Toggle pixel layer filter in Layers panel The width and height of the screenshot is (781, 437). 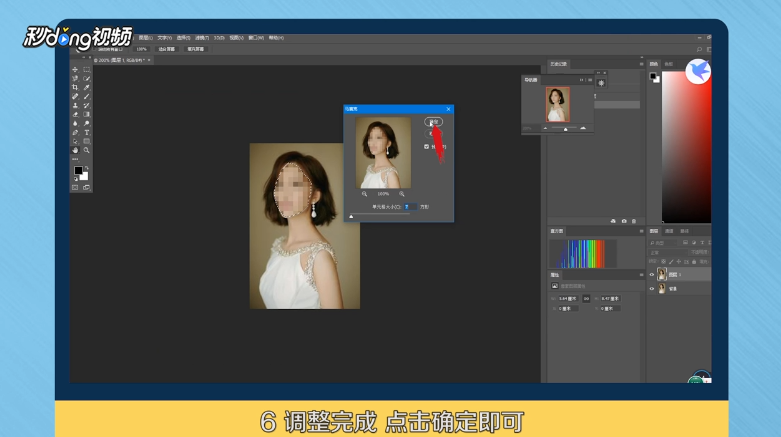coord(685,243)
